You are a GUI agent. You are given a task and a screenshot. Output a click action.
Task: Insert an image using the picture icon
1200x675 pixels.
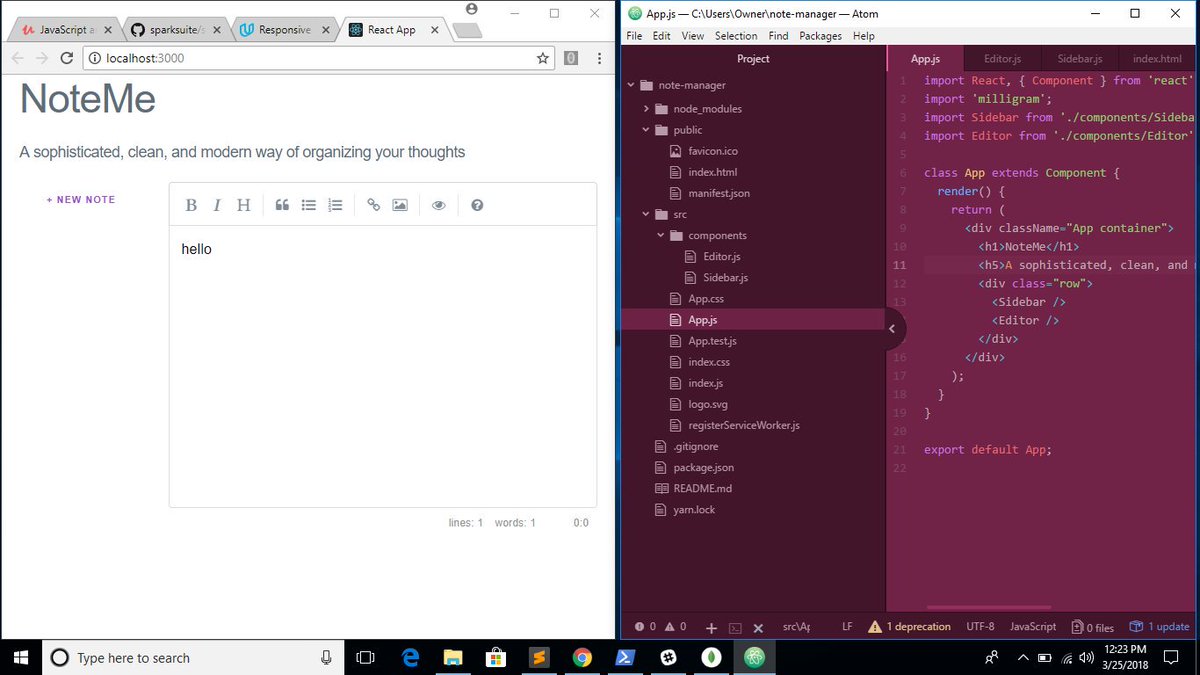click(x=400, y=205)
